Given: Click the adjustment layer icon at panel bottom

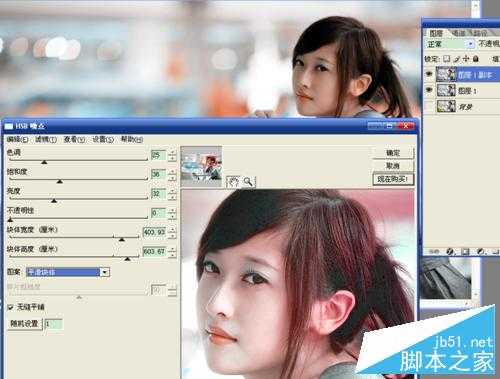Looking at the screenshot, I should coord(481,251).
